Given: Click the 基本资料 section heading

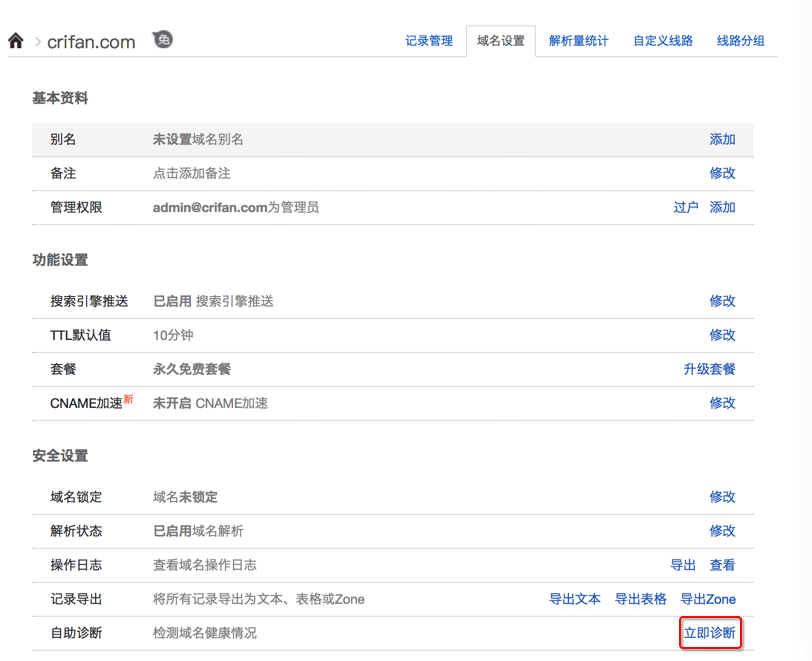Looking at the screenshot, I should click(x=60, y=98).
